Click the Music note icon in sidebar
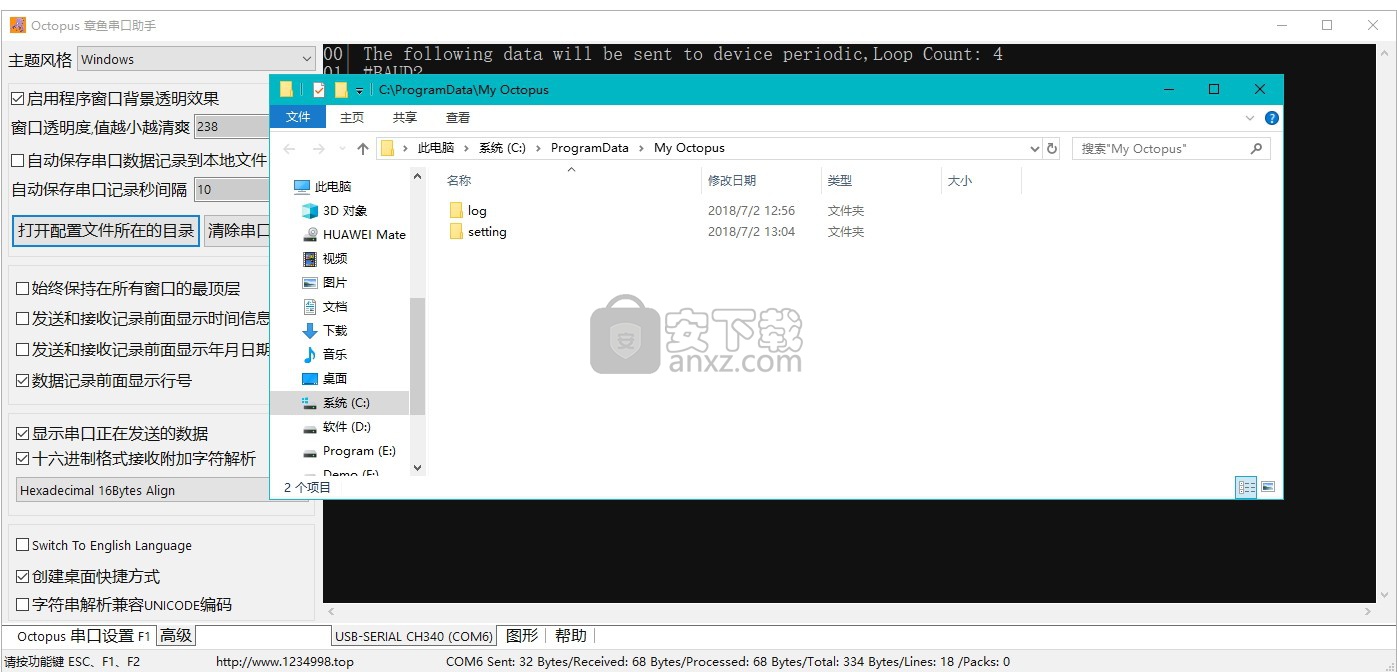The height and width of the screenshot is (672, 1397). pos(310,355)
